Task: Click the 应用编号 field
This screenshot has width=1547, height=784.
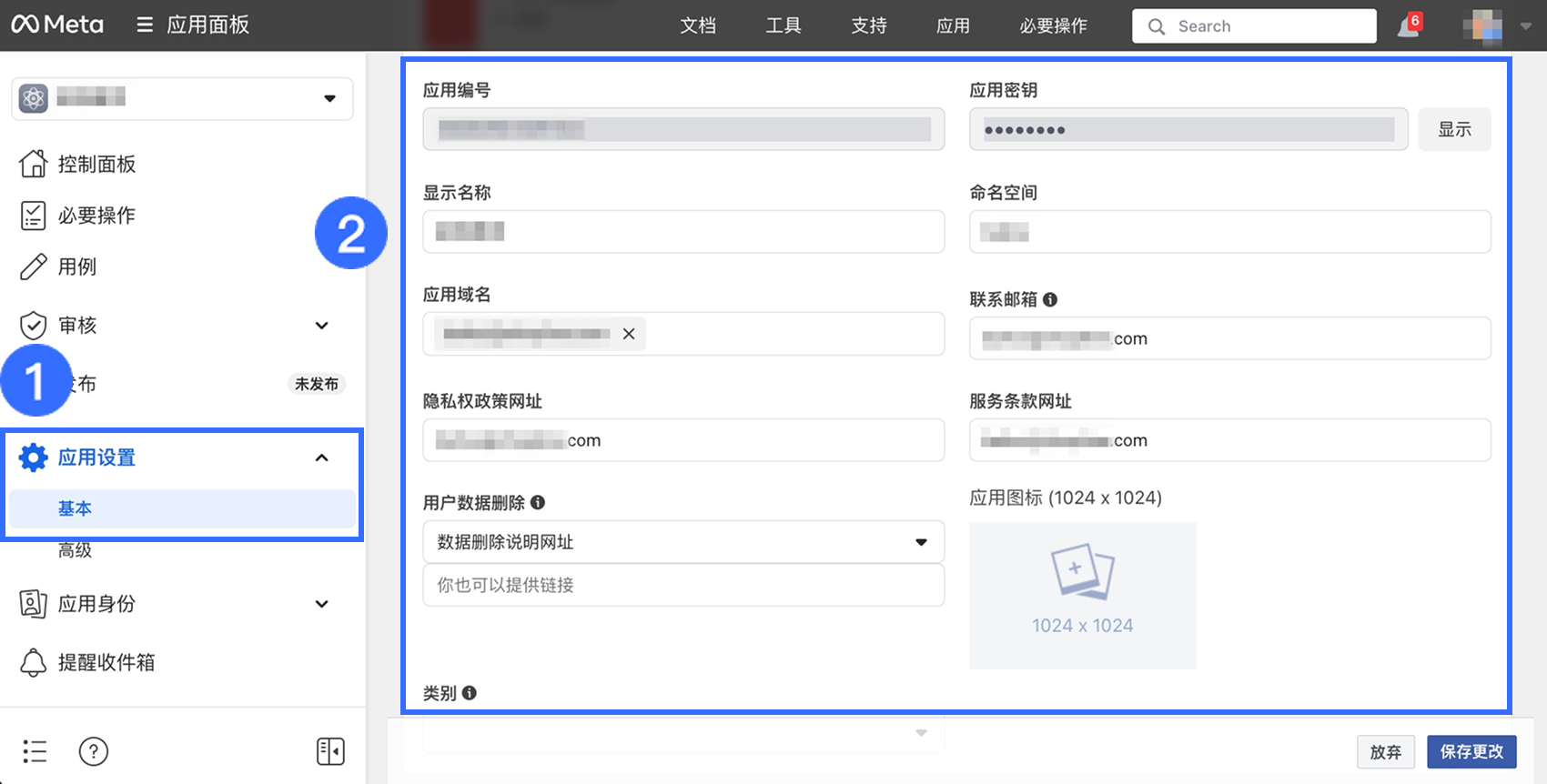Action: [683, 129]
